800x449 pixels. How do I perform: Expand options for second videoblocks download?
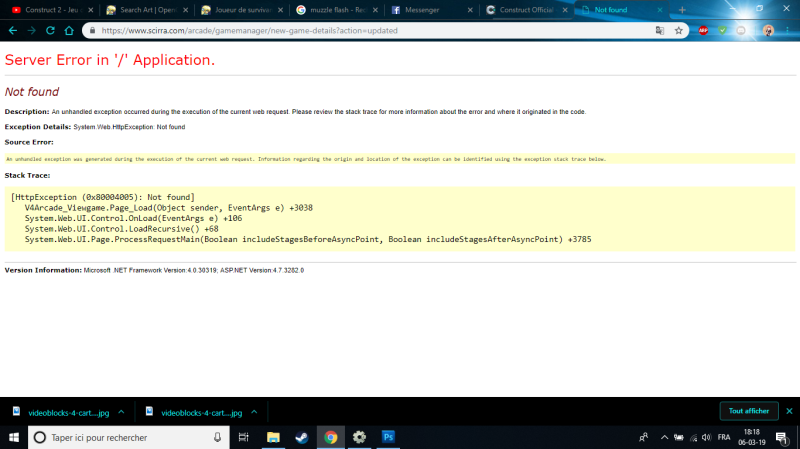click(x=254, y=412)
